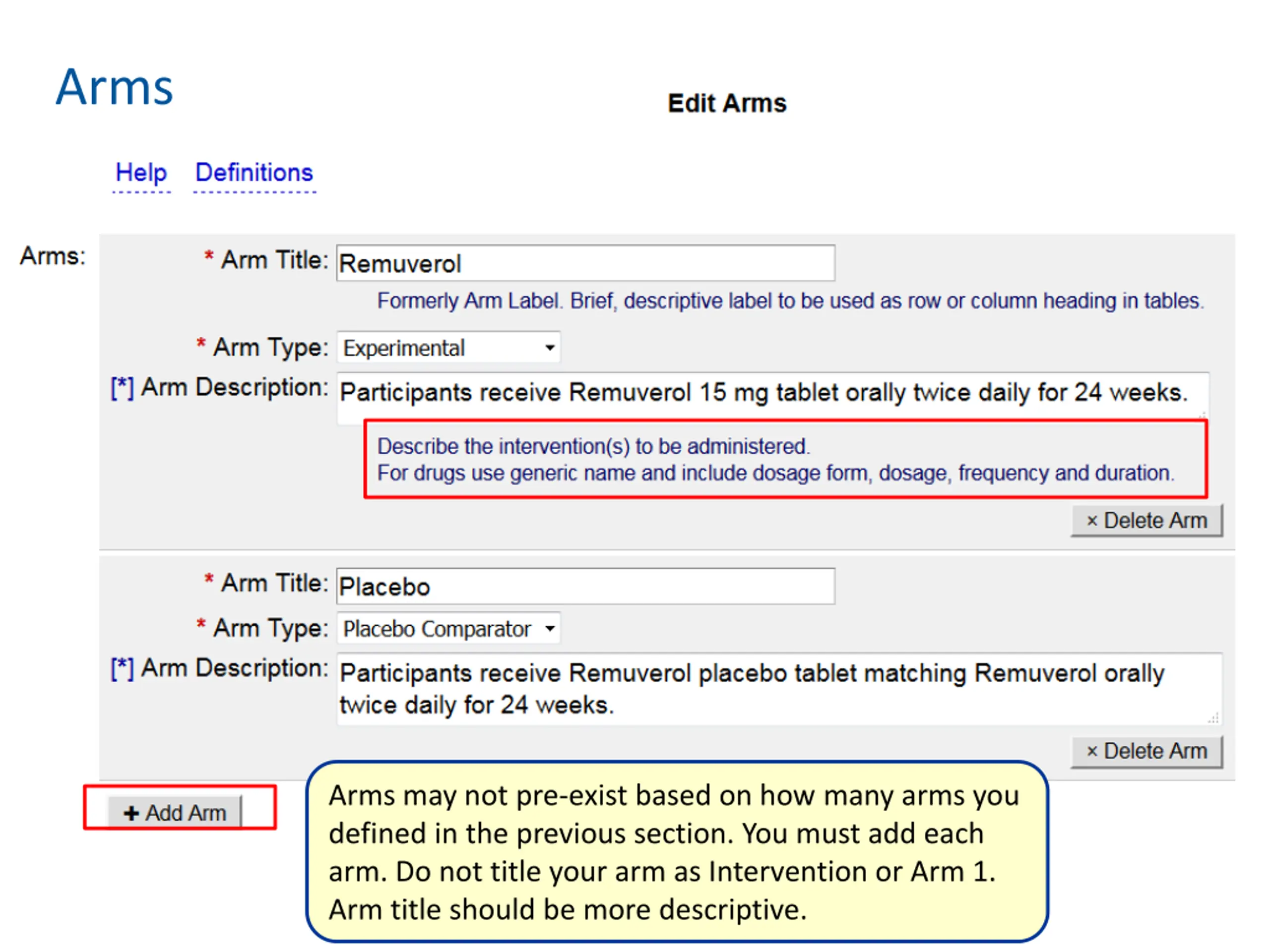Open the Placebo Comparator Arm Type dropdown

448,628
